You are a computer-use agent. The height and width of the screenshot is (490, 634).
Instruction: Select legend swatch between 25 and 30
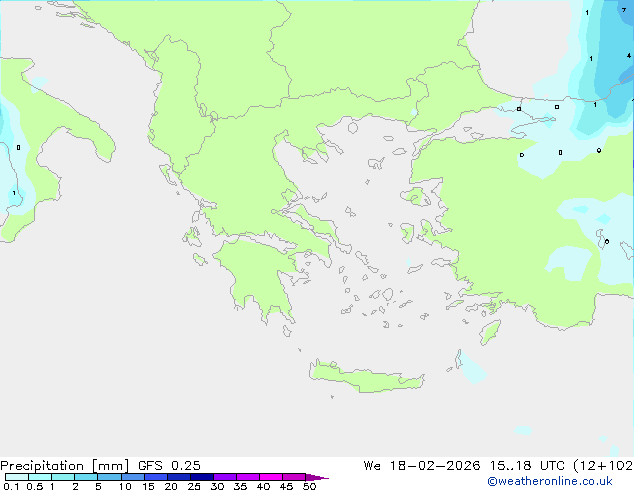[201, 477]
